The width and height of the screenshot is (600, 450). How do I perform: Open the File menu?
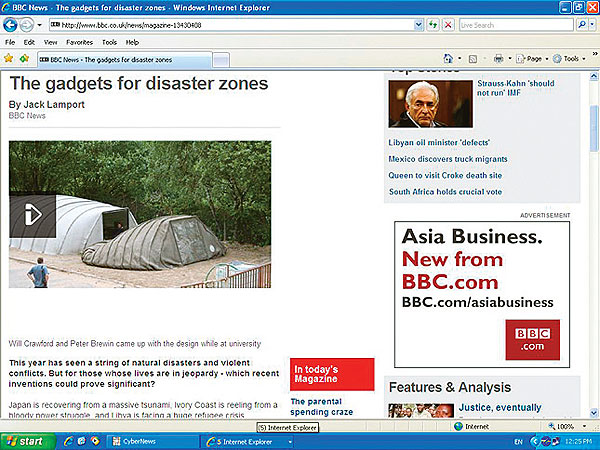[x=10, y=42]
